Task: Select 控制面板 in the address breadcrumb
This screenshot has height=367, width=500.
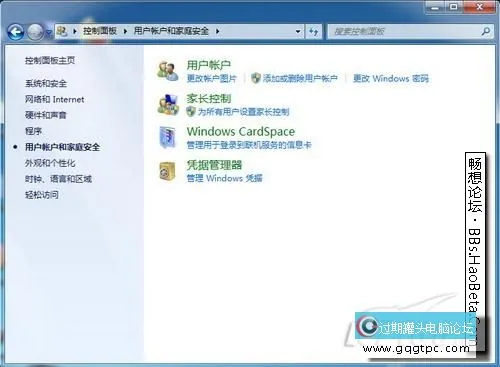Action: coord(100,31)
